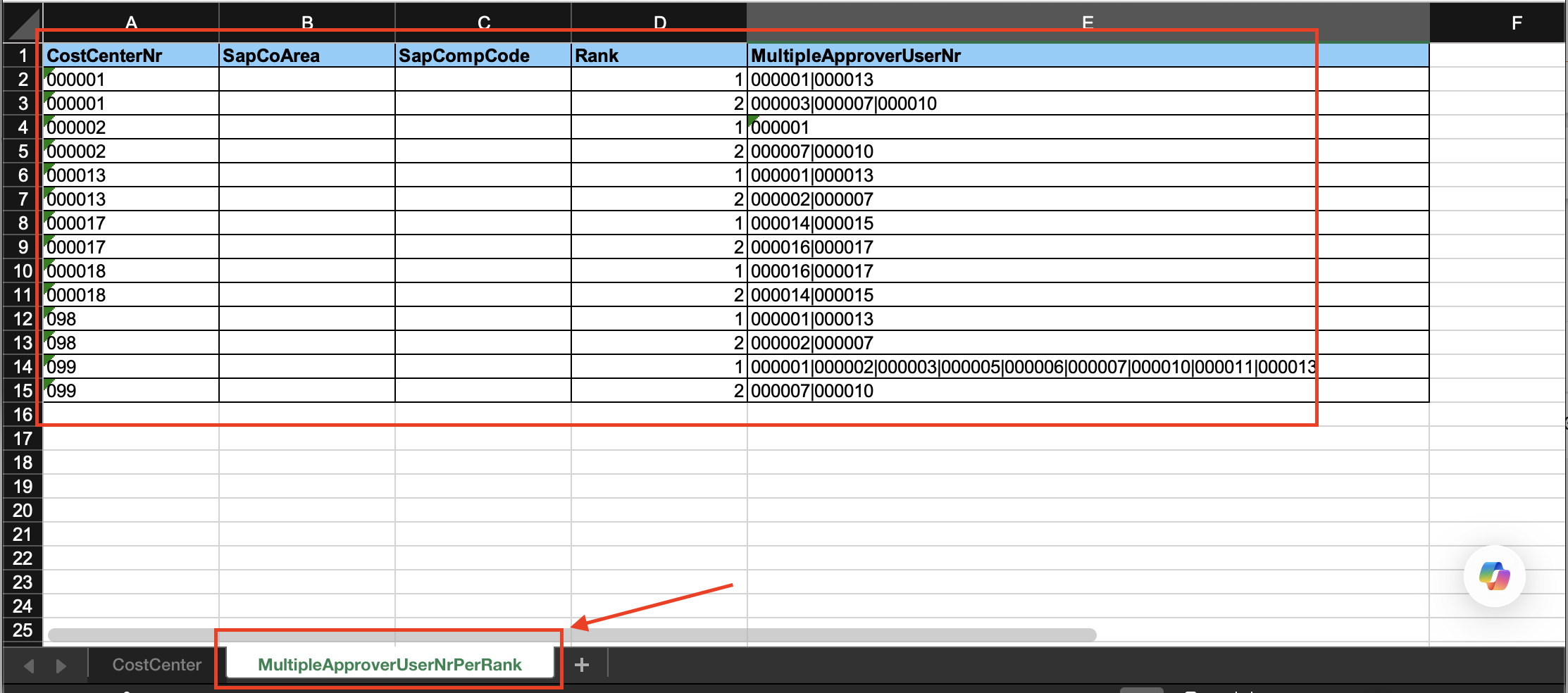Select cell E4 containing 000001
1568x693 pixels.
pos(1088,127)
